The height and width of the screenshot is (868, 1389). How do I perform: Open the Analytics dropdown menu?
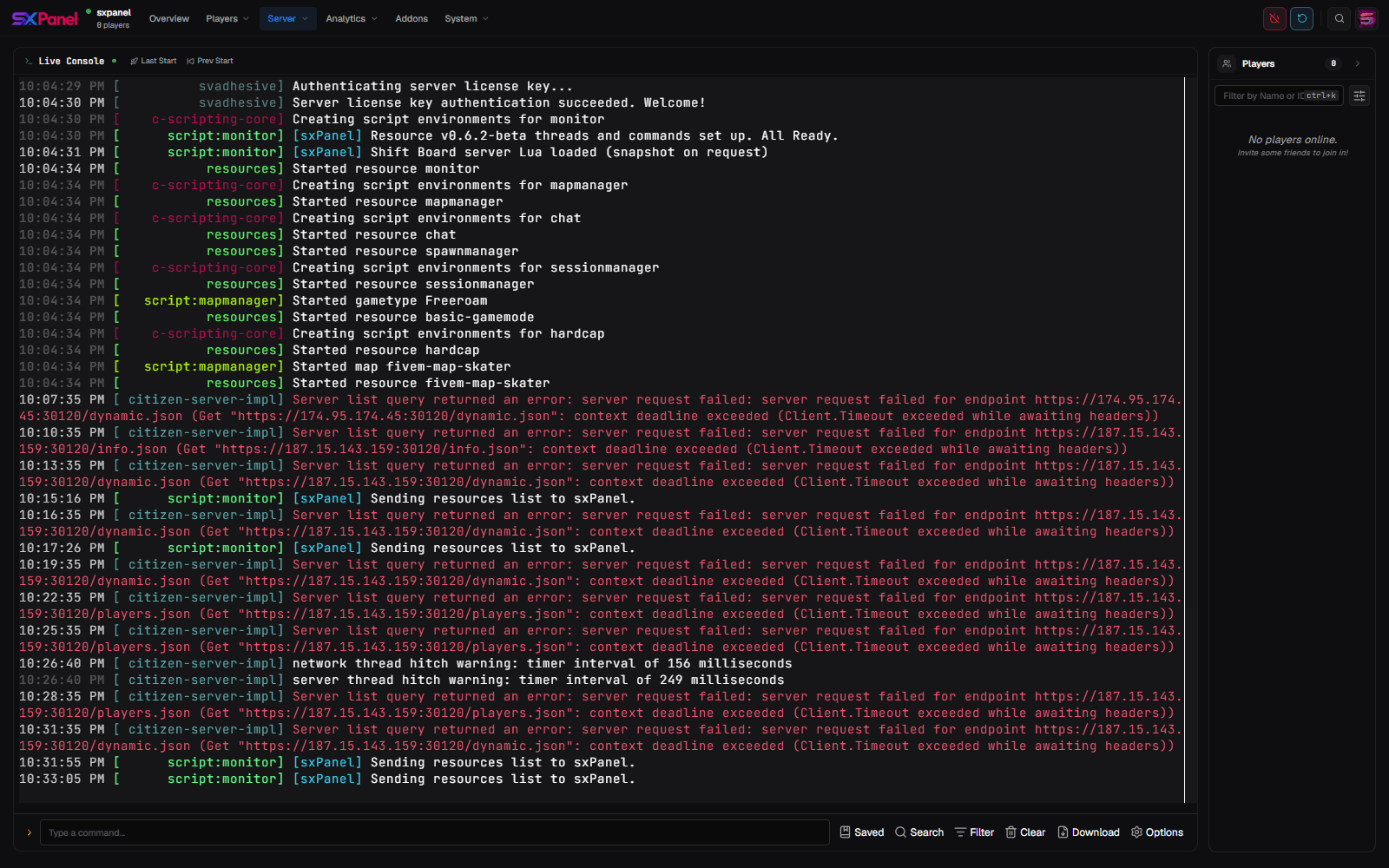coord(352,18)
